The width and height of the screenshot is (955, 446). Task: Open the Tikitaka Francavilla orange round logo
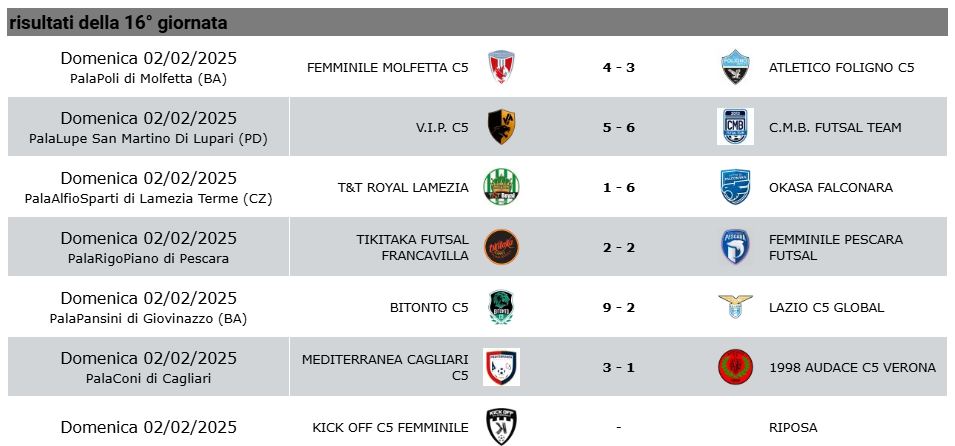click(x=501, y=247)
